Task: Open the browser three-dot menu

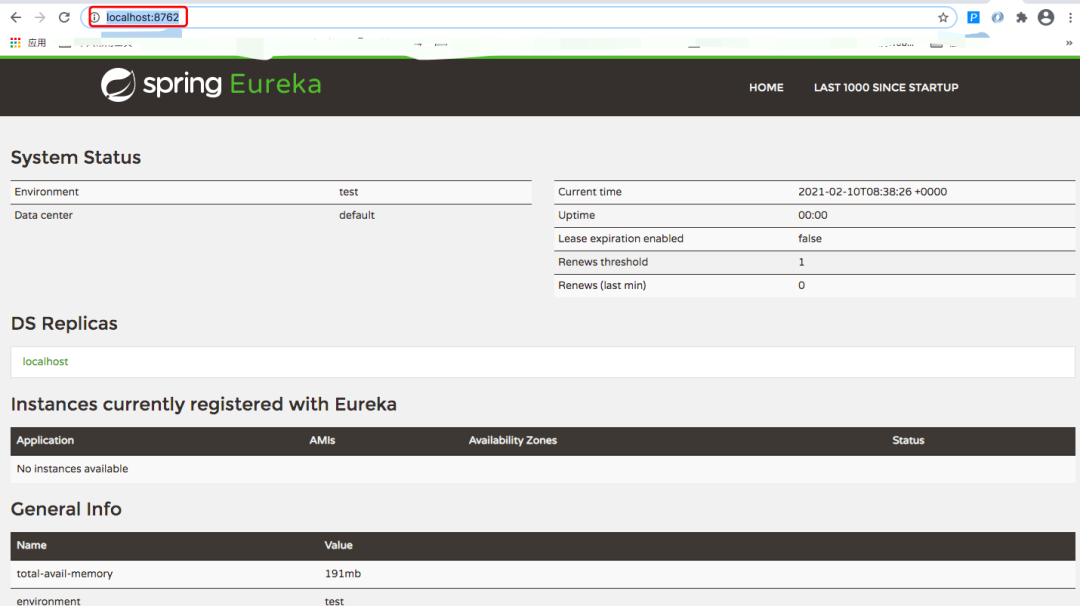Action: [x=1070, y=18]
